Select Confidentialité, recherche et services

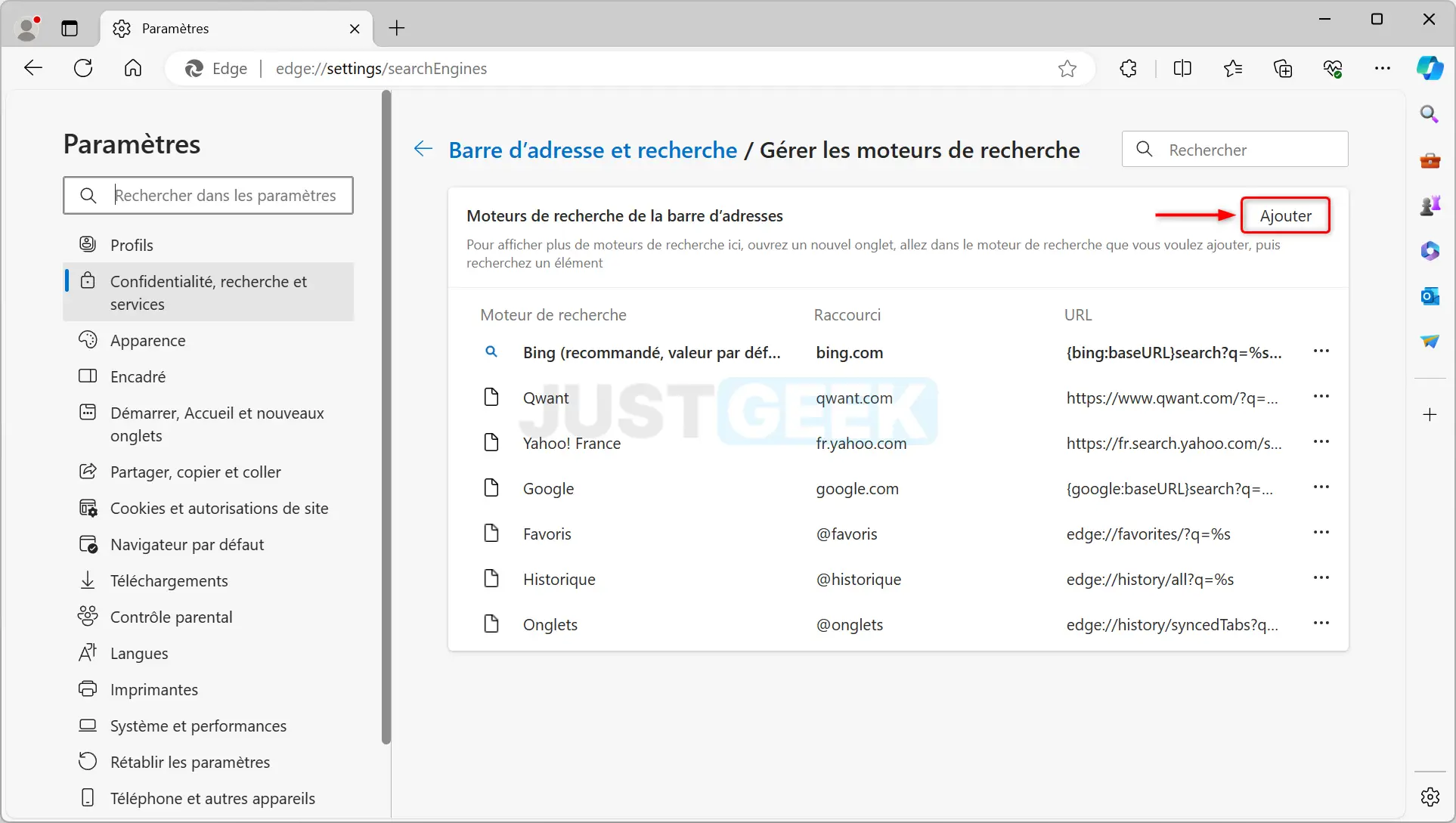208,292
